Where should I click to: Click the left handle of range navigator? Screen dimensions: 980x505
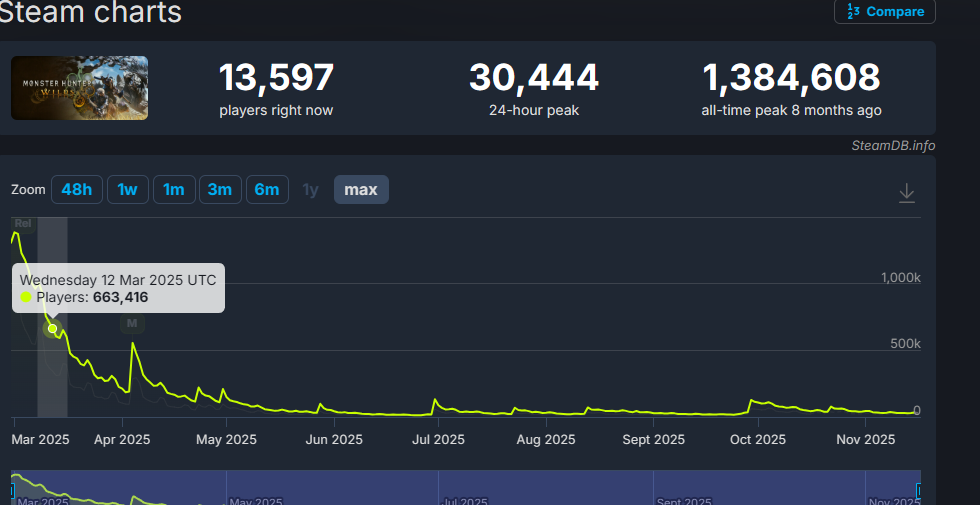point(12,491)
